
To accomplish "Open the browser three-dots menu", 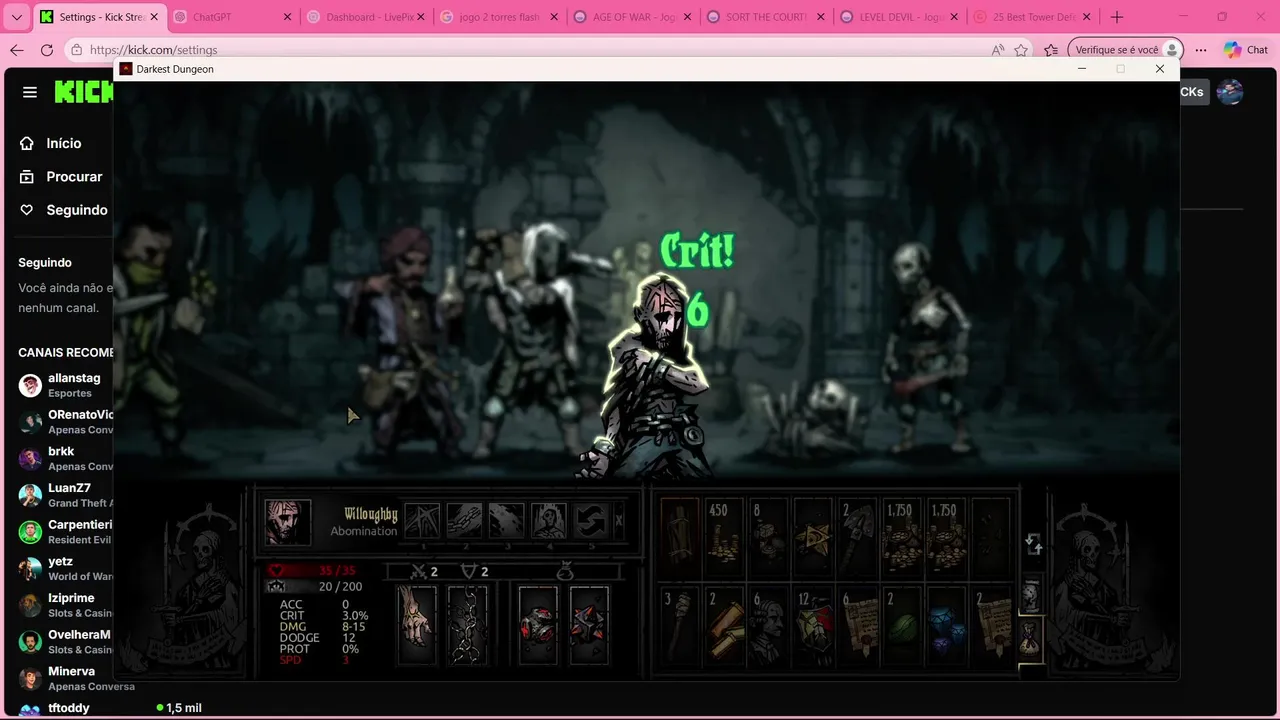I will coord(1201,50).
